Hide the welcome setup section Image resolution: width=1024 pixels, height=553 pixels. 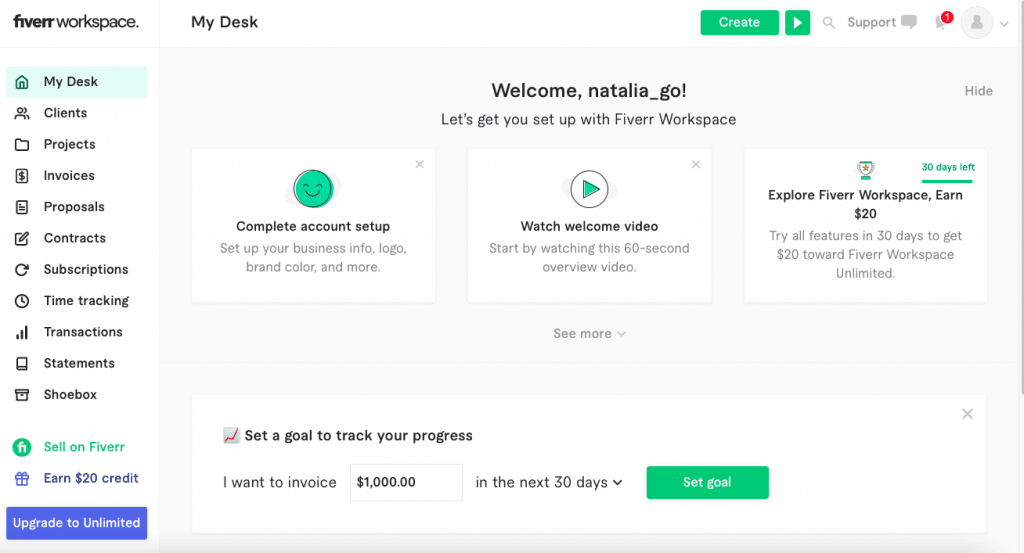(x=978, y=91)
